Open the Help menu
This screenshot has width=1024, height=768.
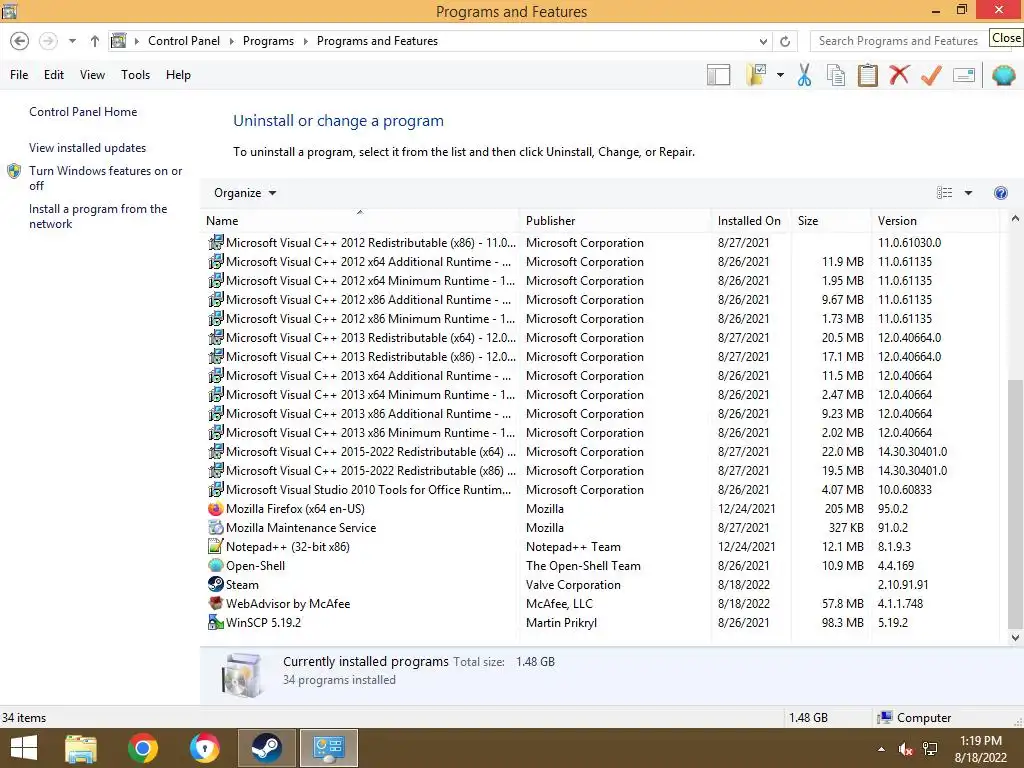point(178,74)
